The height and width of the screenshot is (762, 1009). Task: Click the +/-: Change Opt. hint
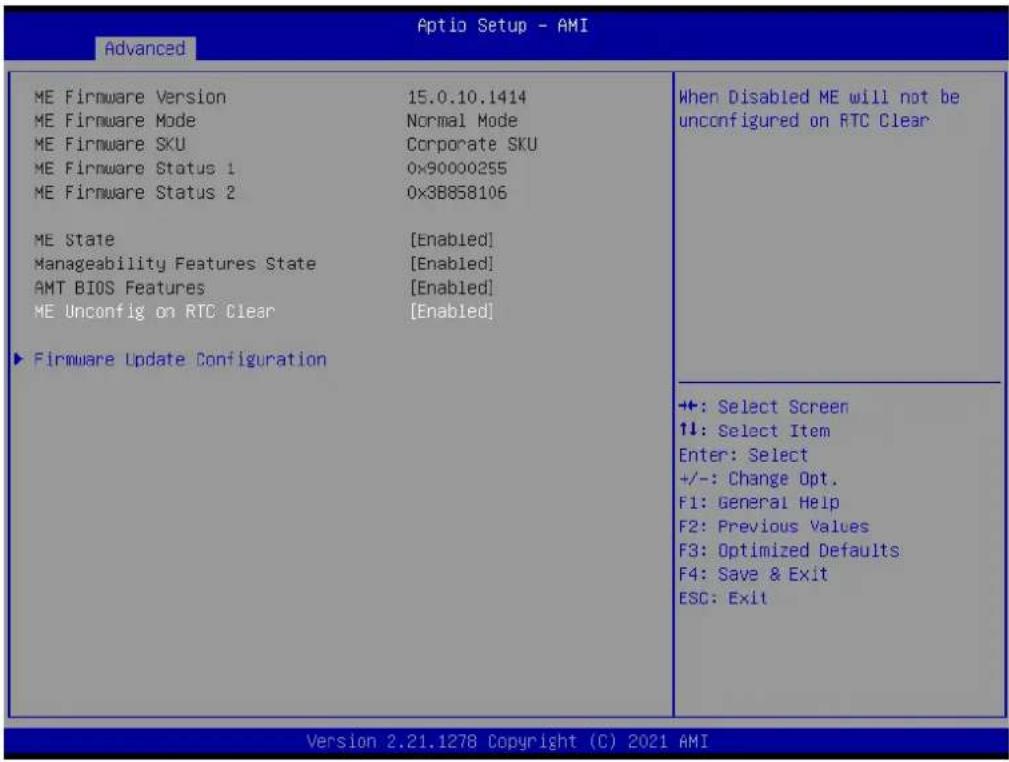[759, 479]
